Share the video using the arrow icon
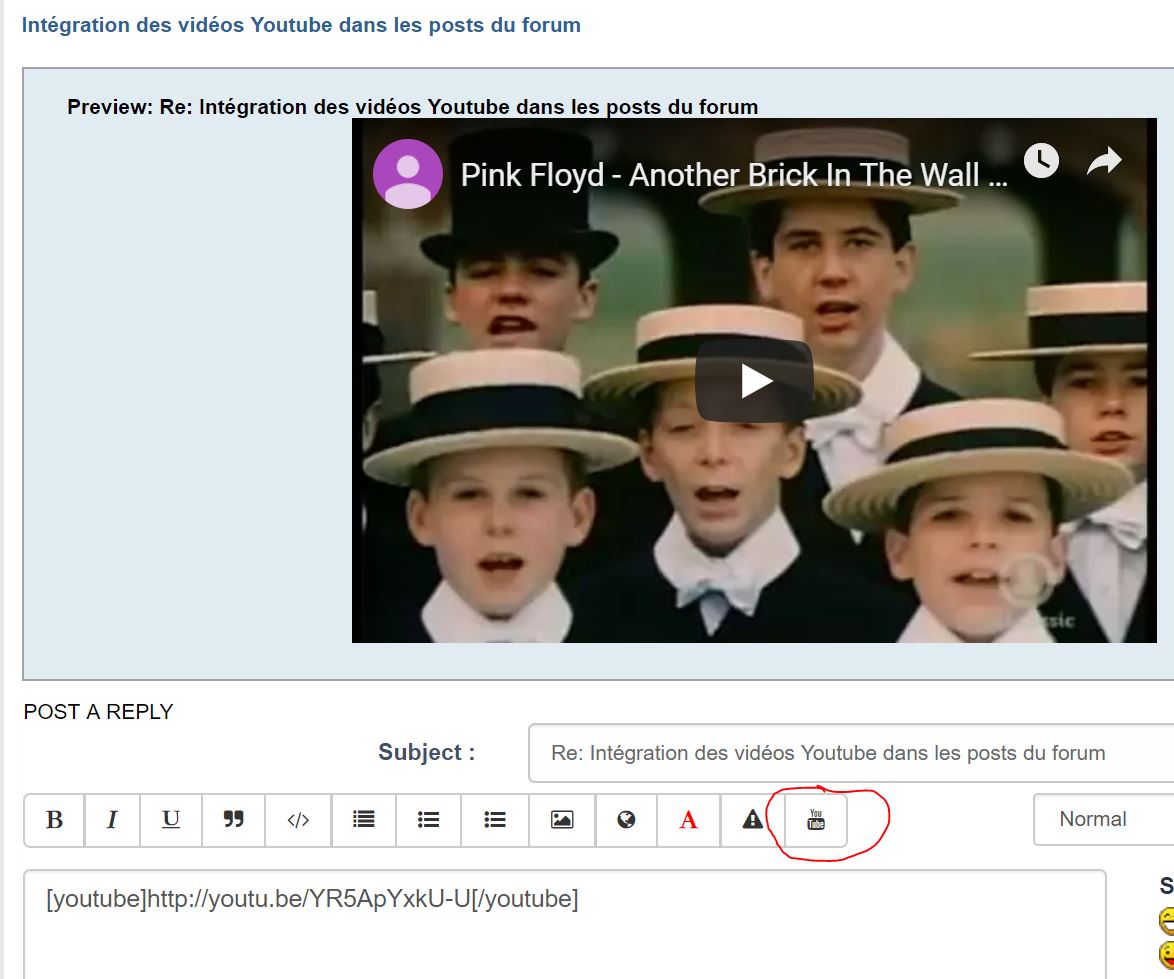 click(x=1105, y=160)
